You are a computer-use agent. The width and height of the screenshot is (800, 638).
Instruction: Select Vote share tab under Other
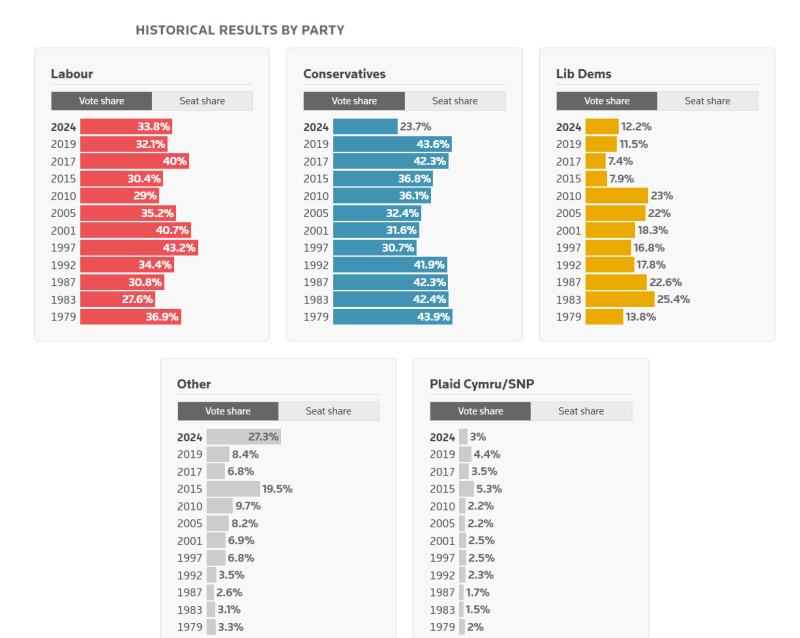228,411
